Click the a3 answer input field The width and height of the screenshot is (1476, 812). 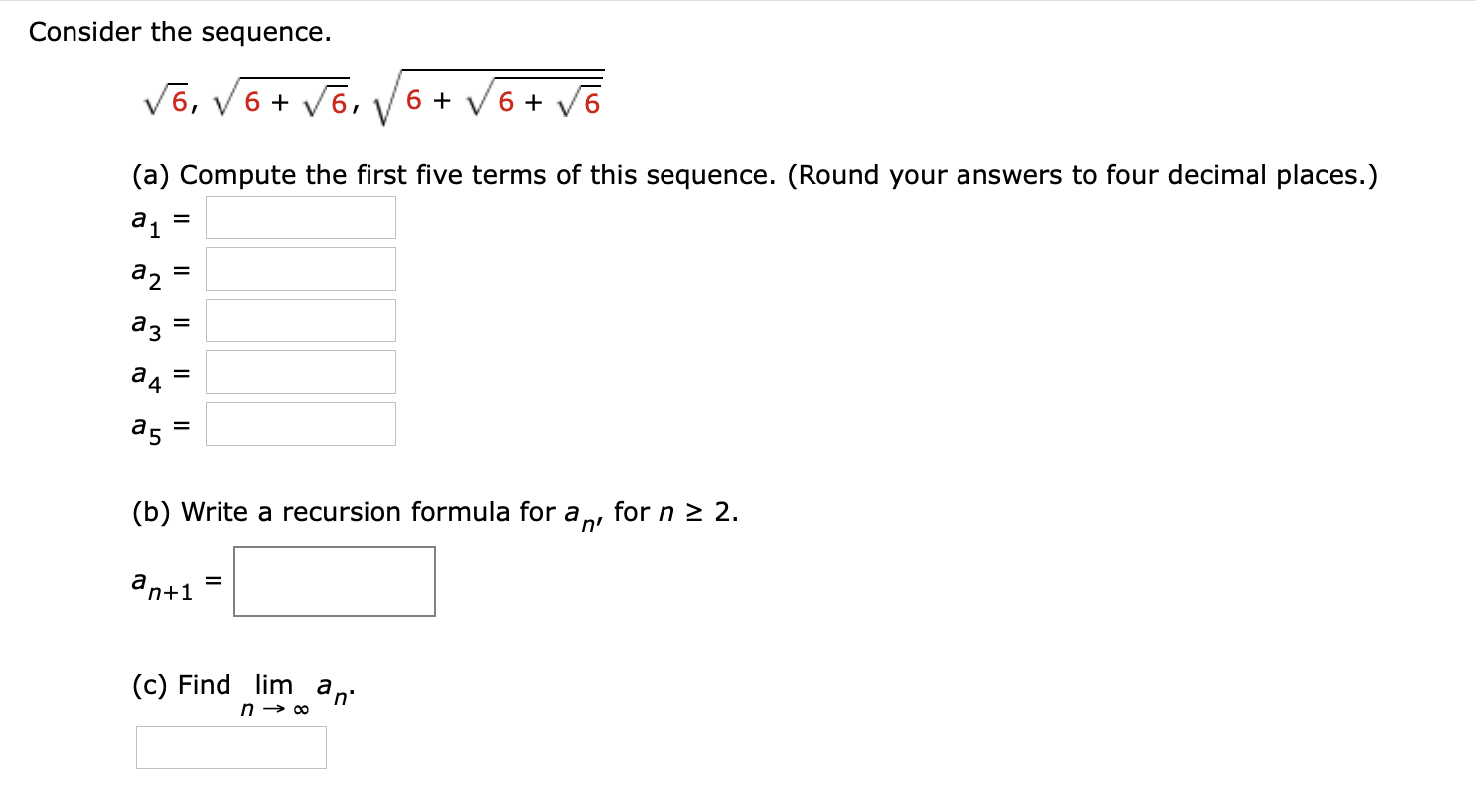click(x=299, y=320)
